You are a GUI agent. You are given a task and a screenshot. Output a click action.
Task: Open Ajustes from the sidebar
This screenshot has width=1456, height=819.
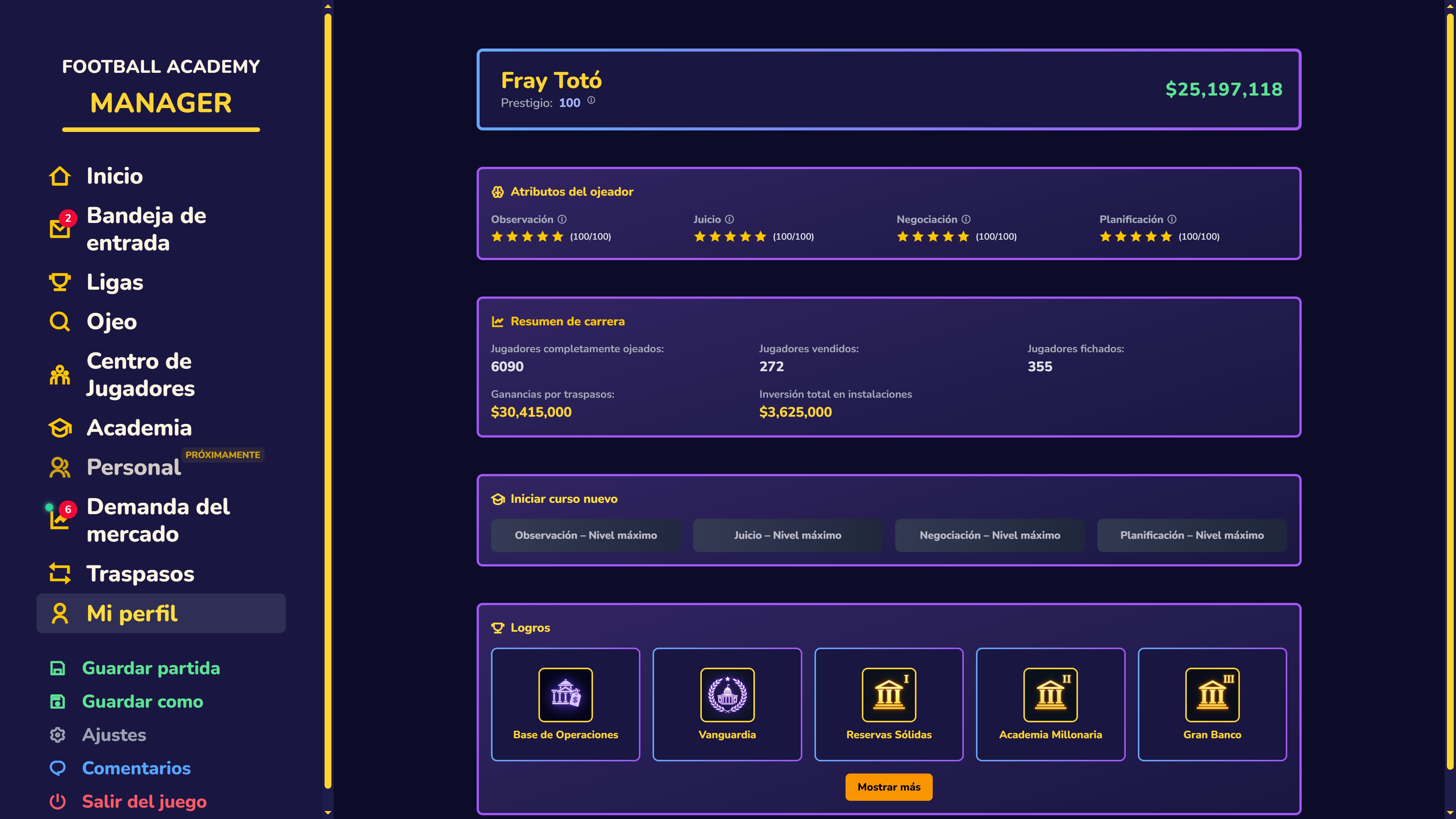pos(114,735)
